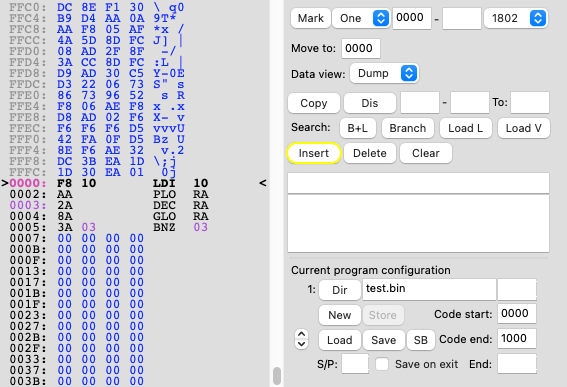This screenshot has width=567, height=387.
Task: Click the large multi-line output text area
Action: coord(418,223)
